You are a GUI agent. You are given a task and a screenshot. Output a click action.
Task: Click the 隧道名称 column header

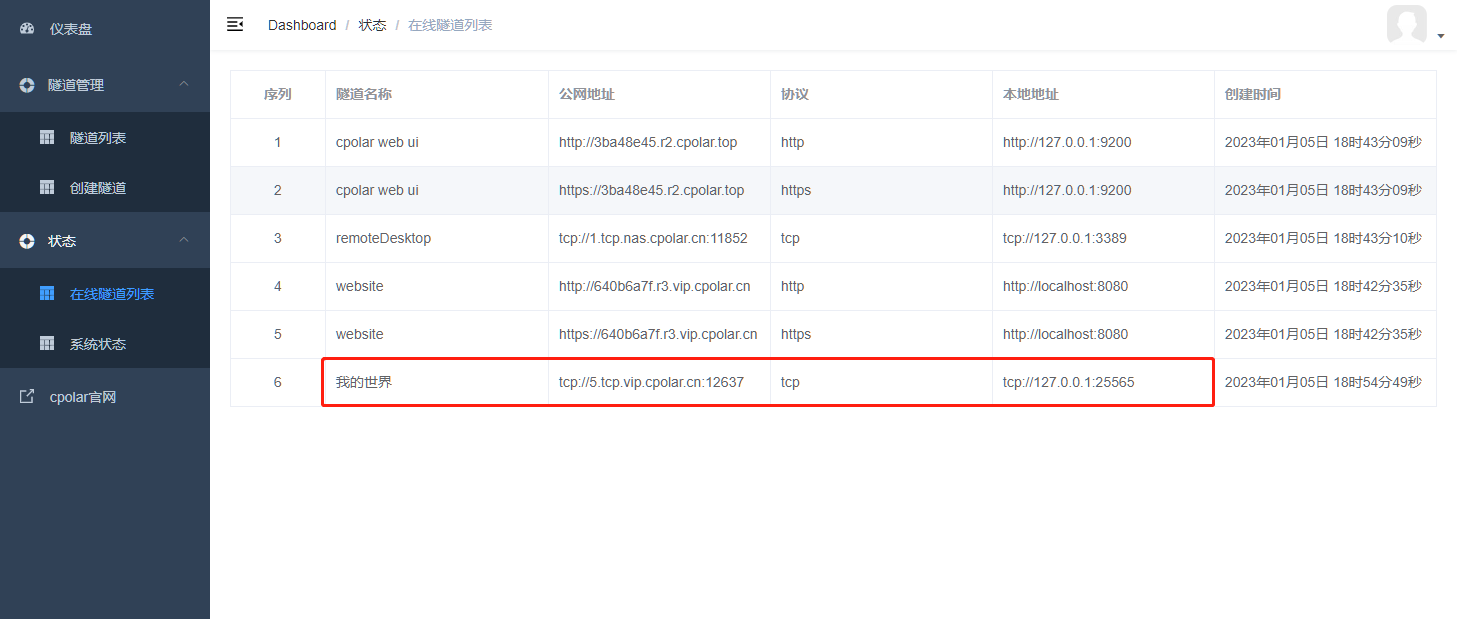[x=364, y=94]
